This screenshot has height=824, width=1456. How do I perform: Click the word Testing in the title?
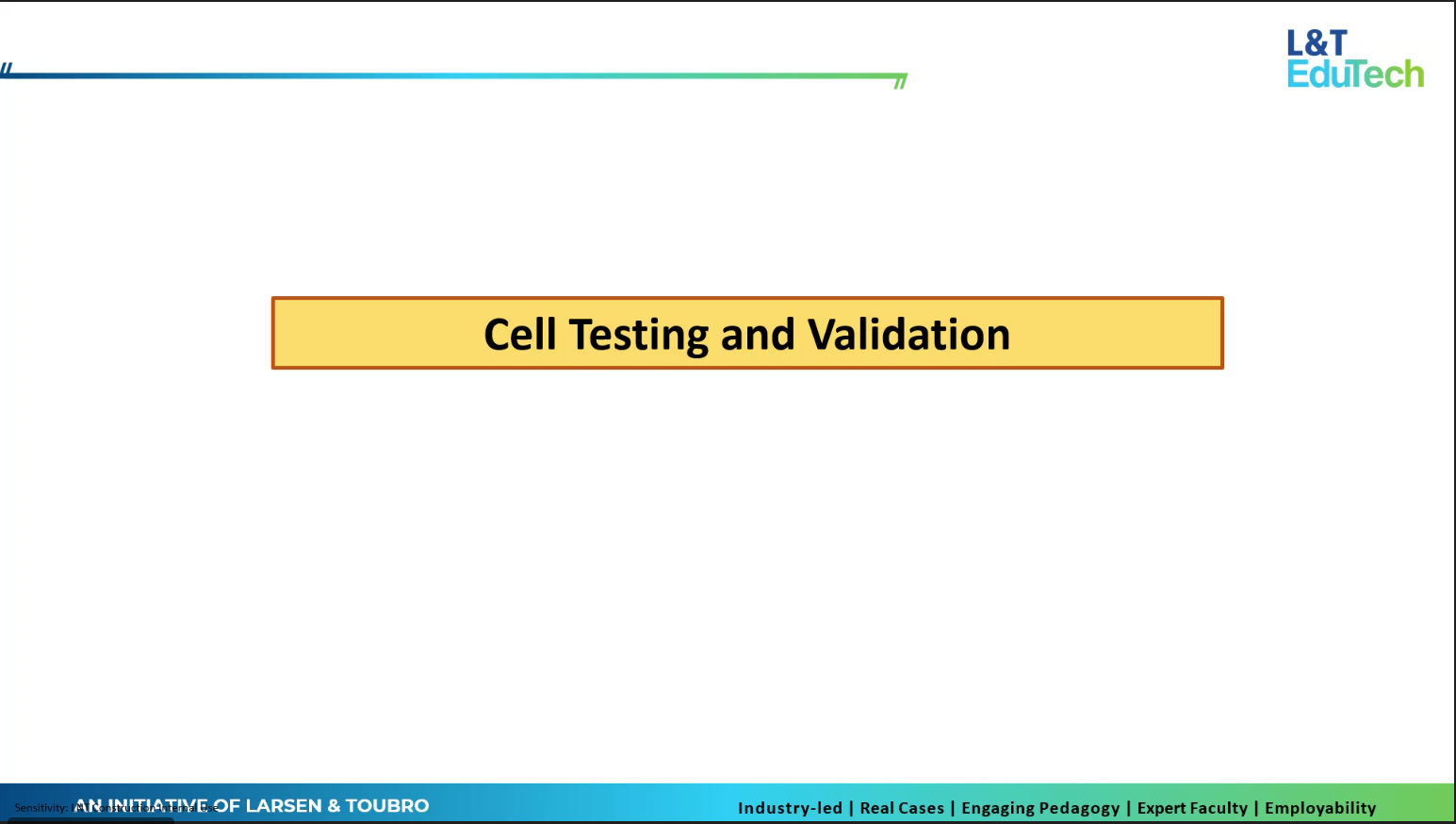tap(638, 335)
